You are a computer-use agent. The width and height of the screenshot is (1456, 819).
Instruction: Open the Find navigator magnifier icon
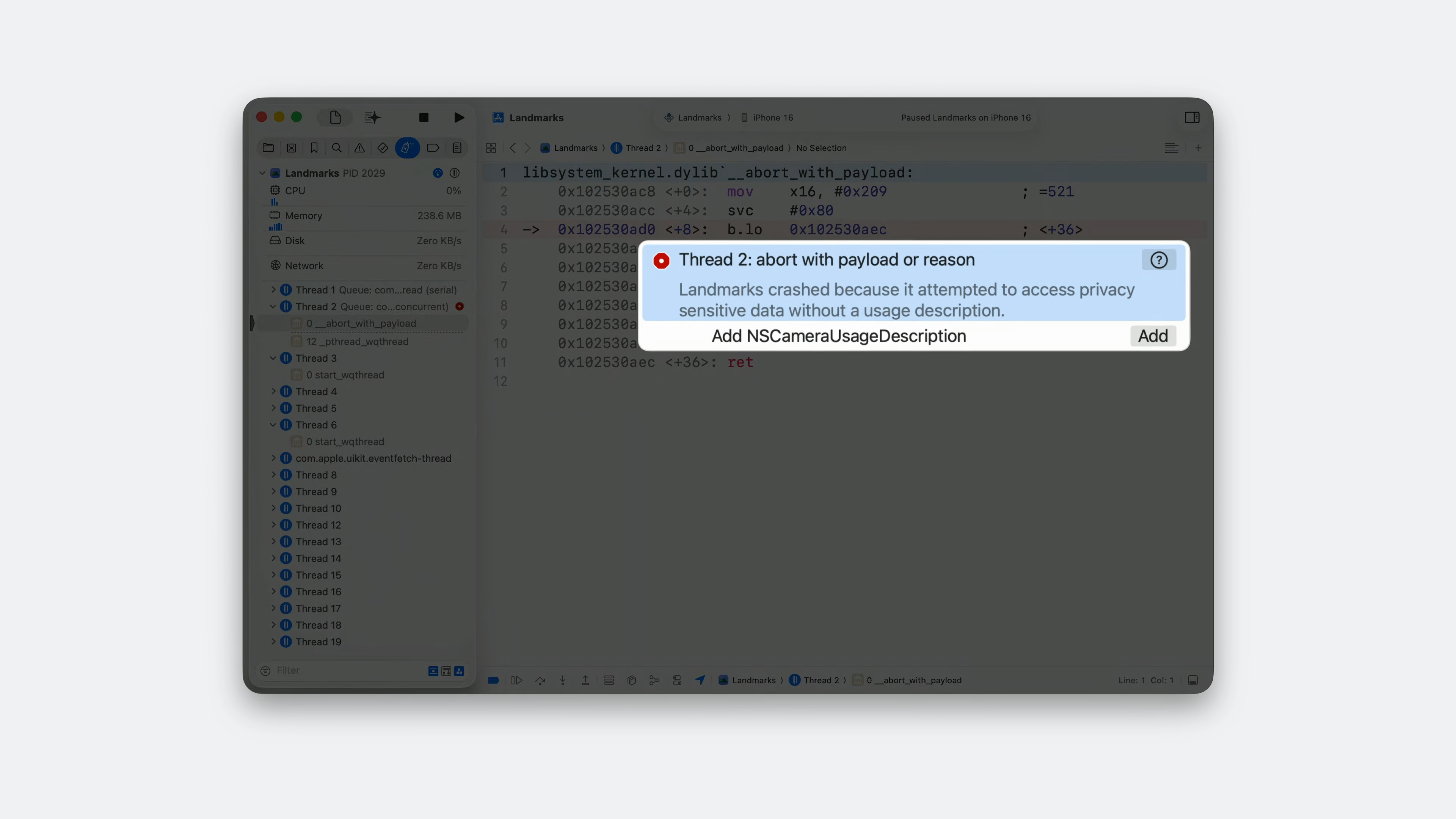coord(337,148)
